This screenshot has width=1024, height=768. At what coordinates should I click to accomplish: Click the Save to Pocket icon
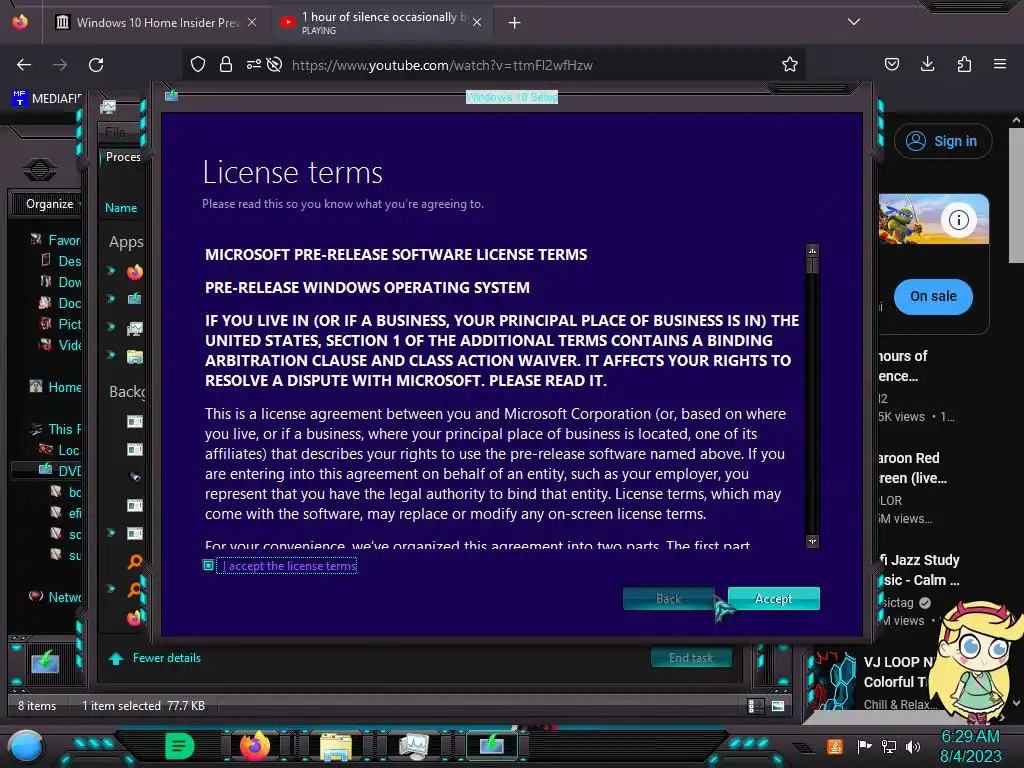pyautogui.click(x=891, y=64)
